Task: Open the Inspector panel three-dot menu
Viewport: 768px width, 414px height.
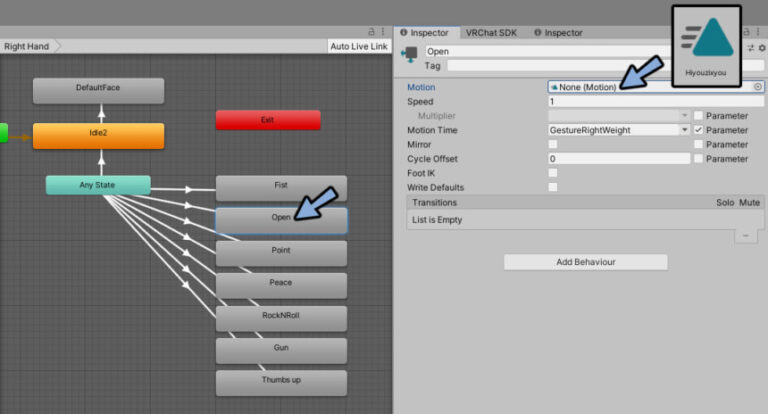Action: click(x=758, y=32)
